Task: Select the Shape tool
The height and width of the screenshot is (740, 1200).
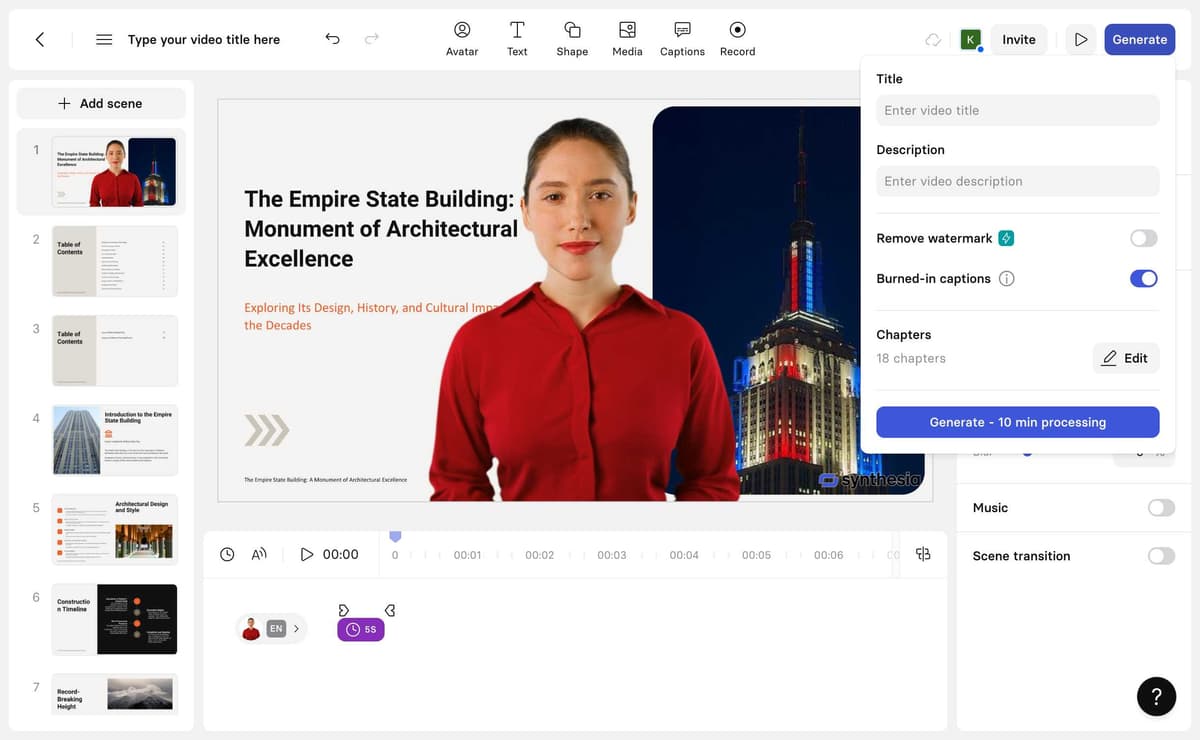Action: point(572,39)
